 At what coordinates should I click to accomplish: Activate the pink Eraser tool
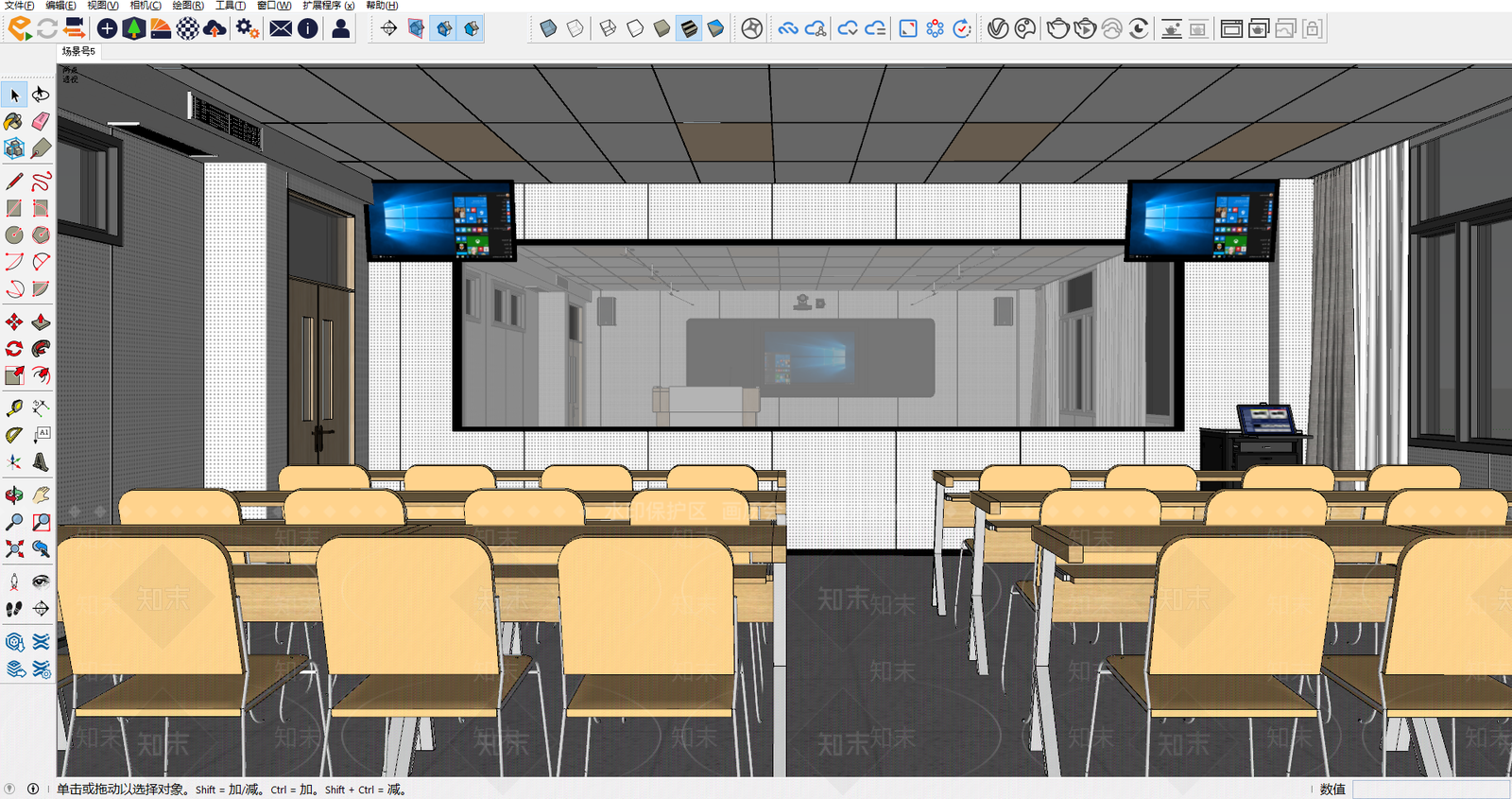pos(41,122)
